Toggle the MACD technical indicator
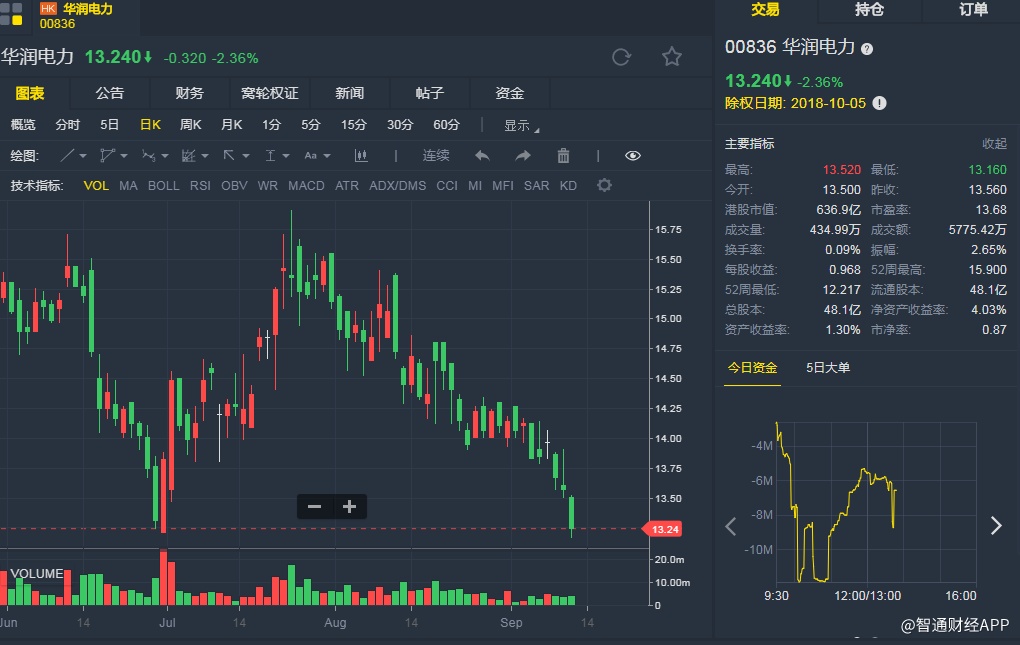Viewport: 1020px width, 645px height. 306,186
